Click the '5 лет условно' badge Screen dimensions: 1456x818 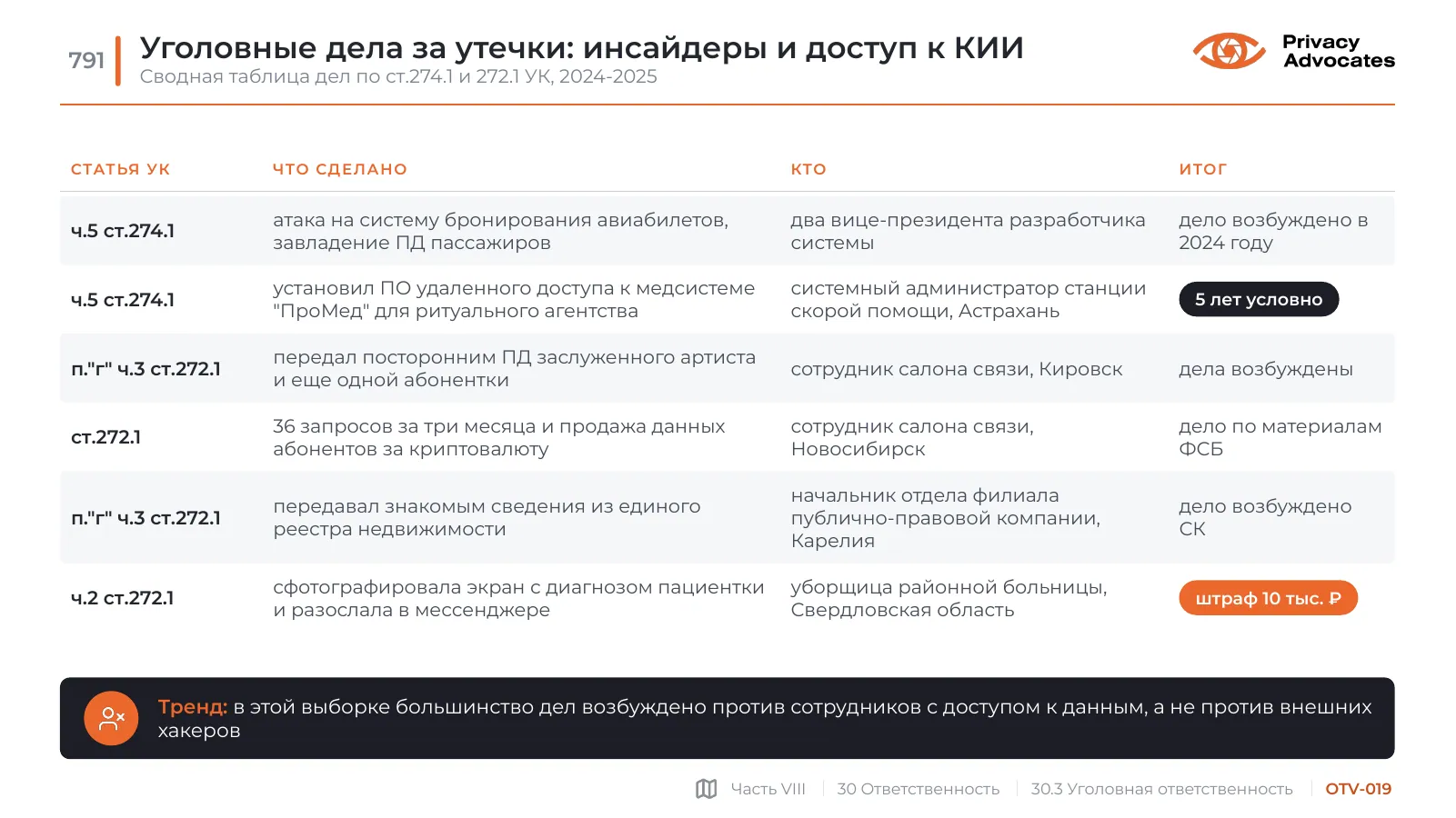pyautogui.click(x=1259, y=300)
